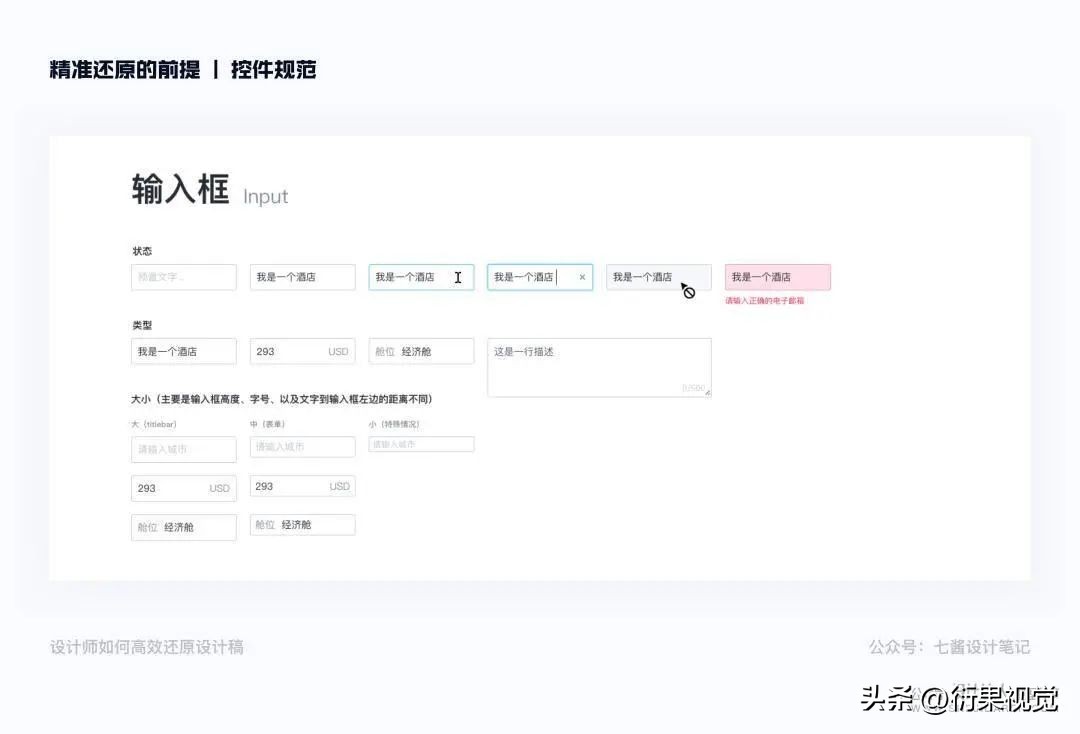Click the 预置文字 placeholder input
Viewport: 1080px width, 734px height.
(183, 277)
